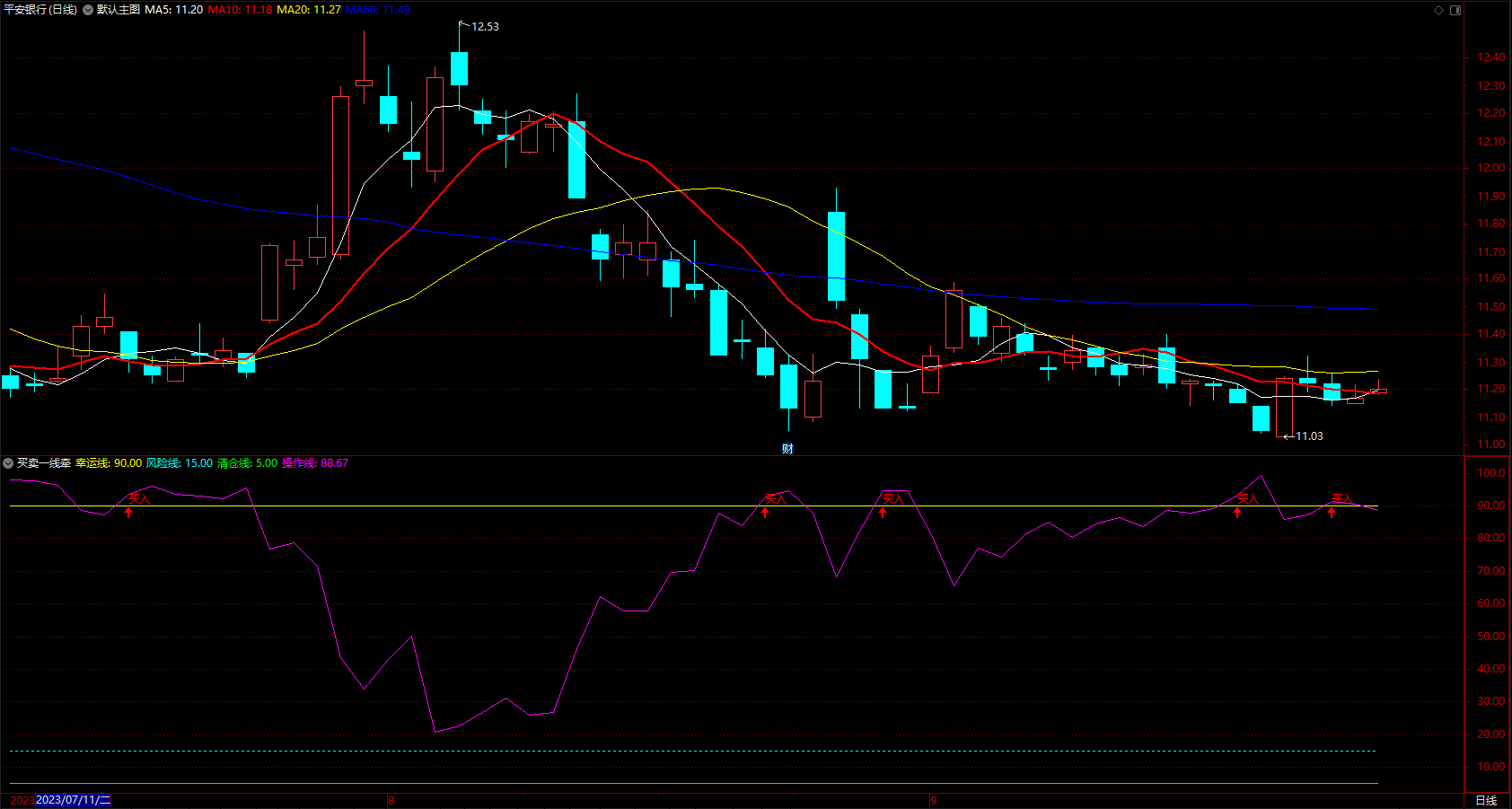
Task: Click the 11.03 low price label
Action: point(1309,436)
